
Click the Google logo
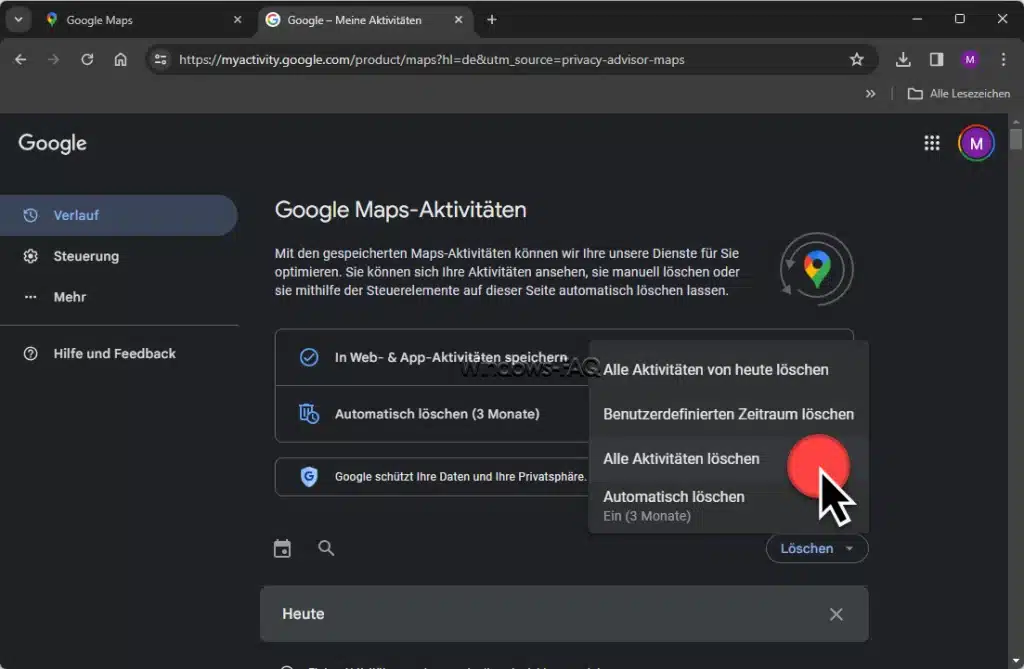pyautogui.click(x=52, y=143)
